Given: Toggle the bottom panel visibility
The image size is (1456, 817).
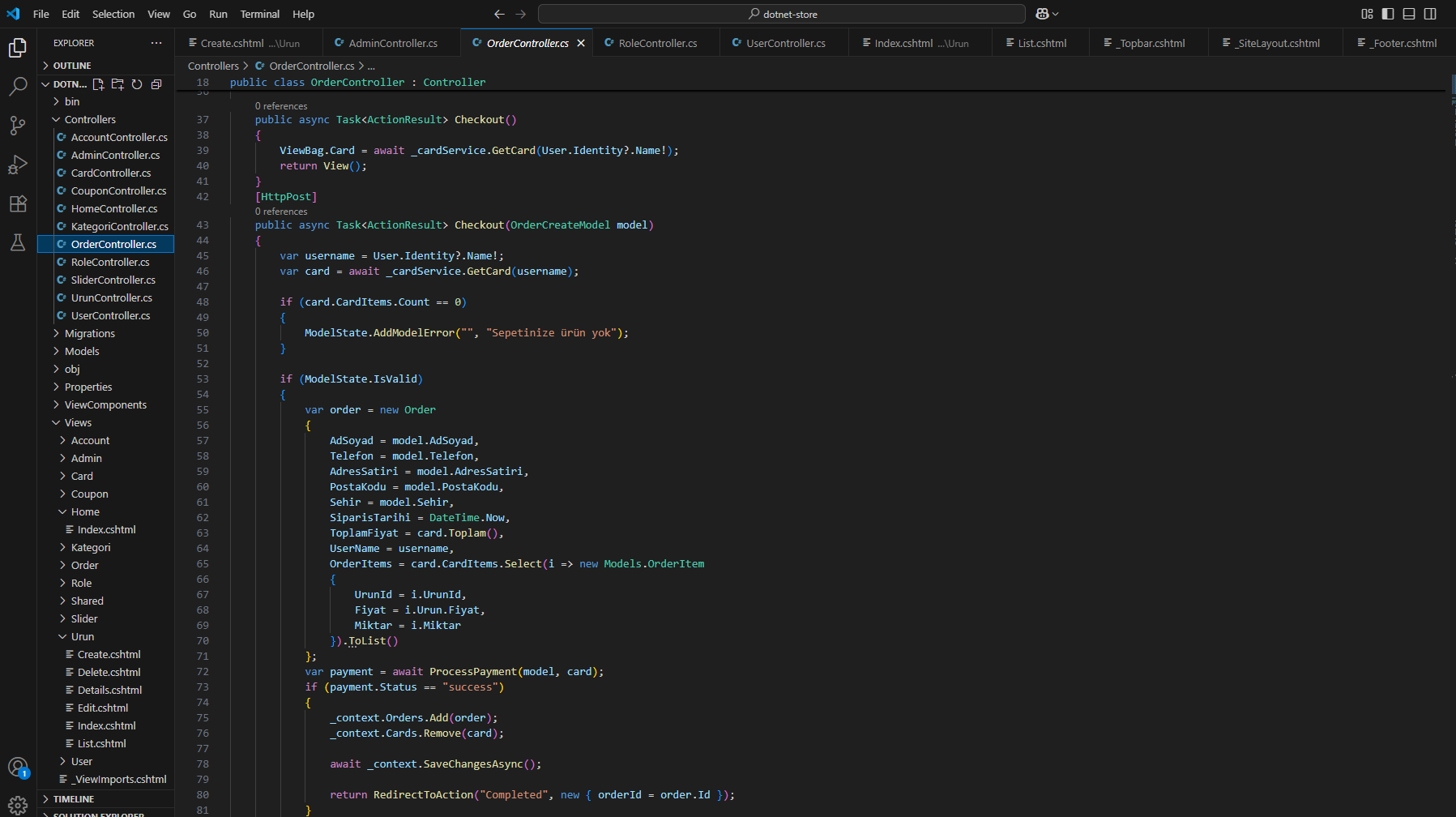Looking at the screenshot, I should tap(1409, 14).
